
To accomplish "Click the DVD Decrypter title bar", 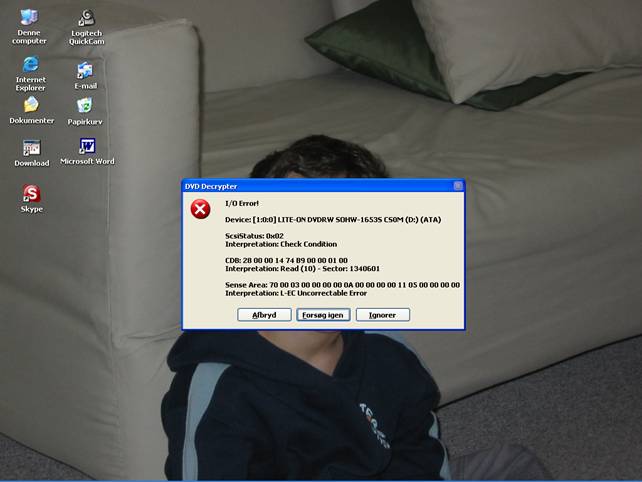I will (318, 186).
